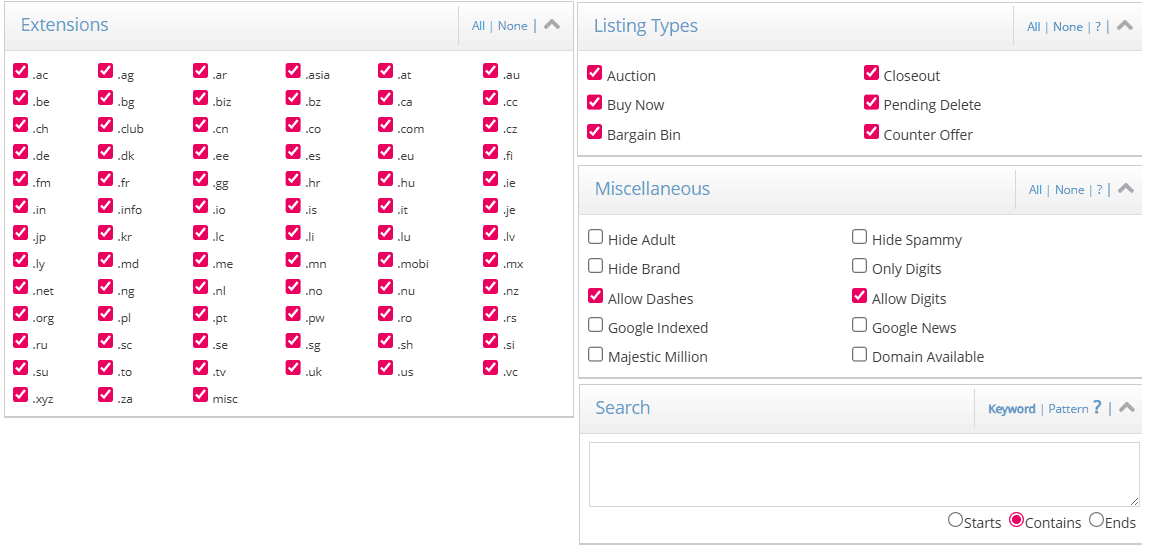Uncheck the .jp extension
1151x549 pixels.
pyautogui.click(x=21, y=233)
